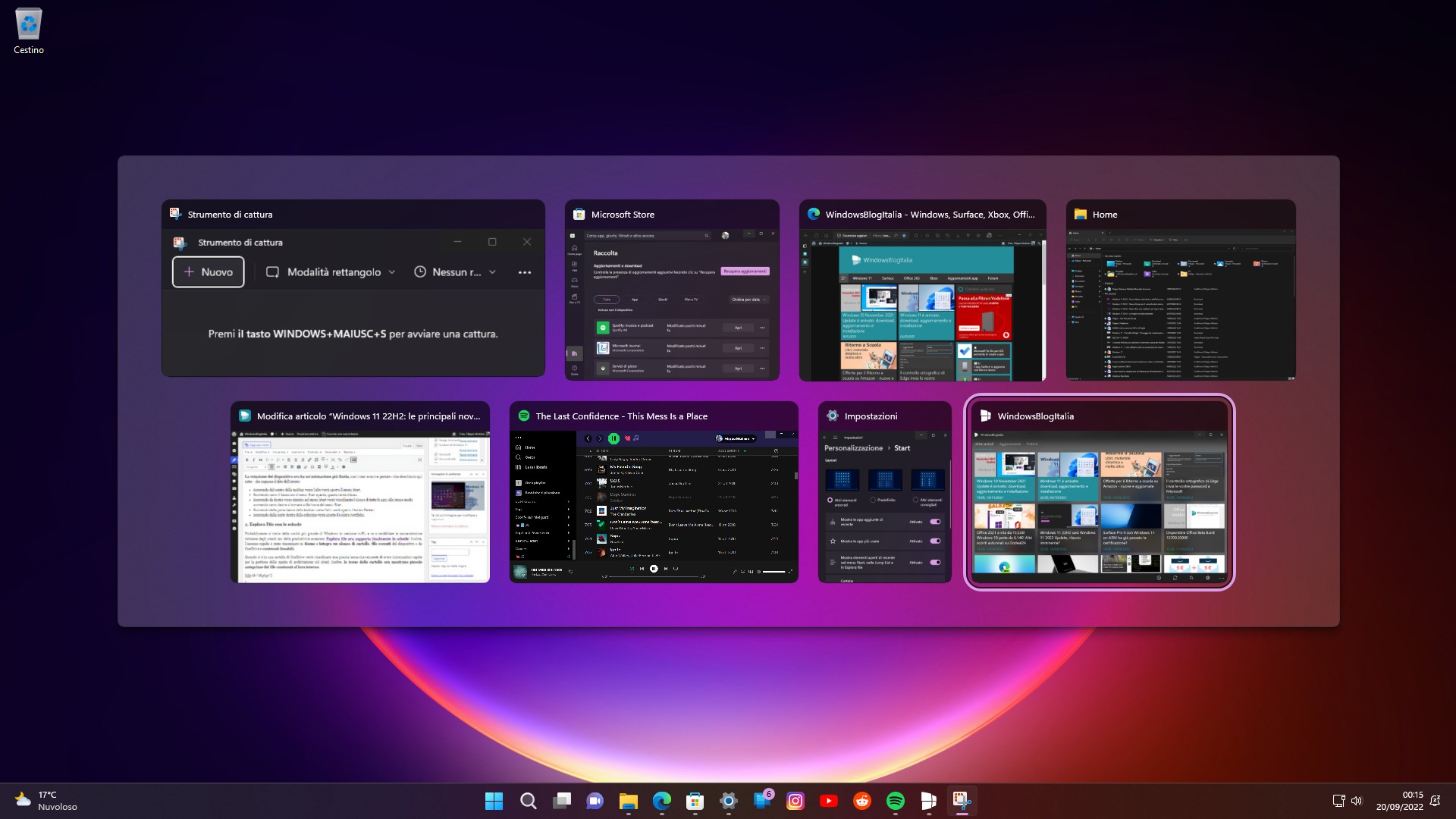Launch Teams Chat from the taskbar

click(595, 801)
